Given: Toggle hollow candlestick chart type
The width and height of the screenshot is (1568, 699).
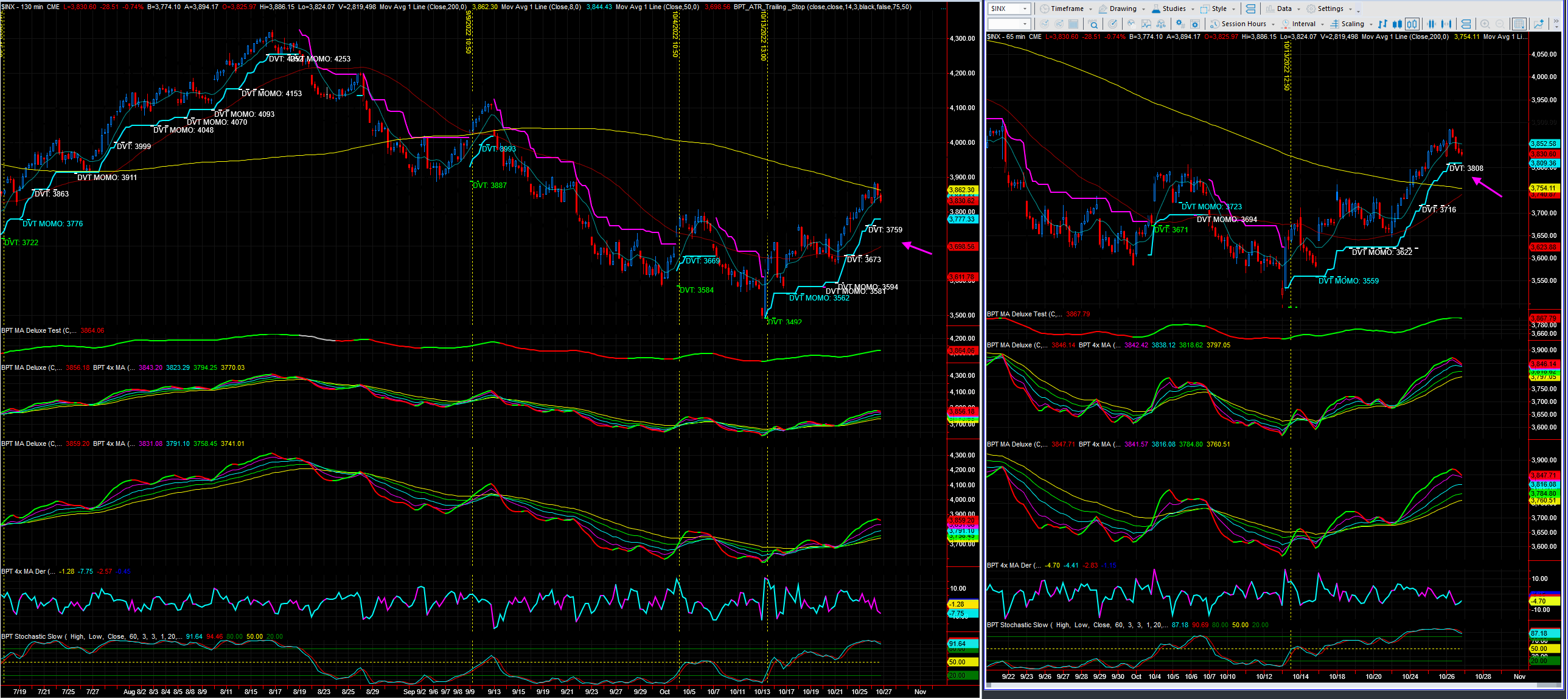Looking at the screenshot, I should click(1412, 24).
